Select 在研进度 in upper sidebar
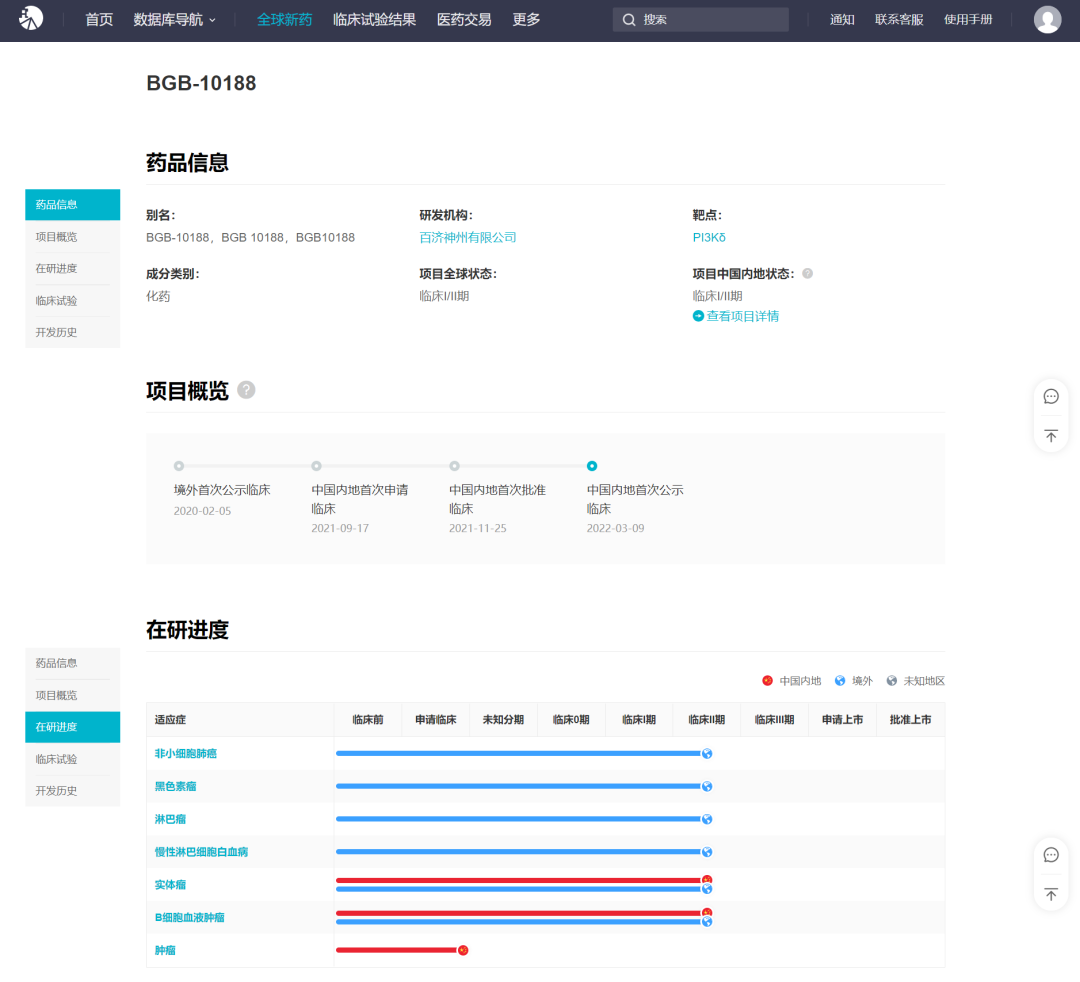The image size is (1080, 982). point(72,269)
